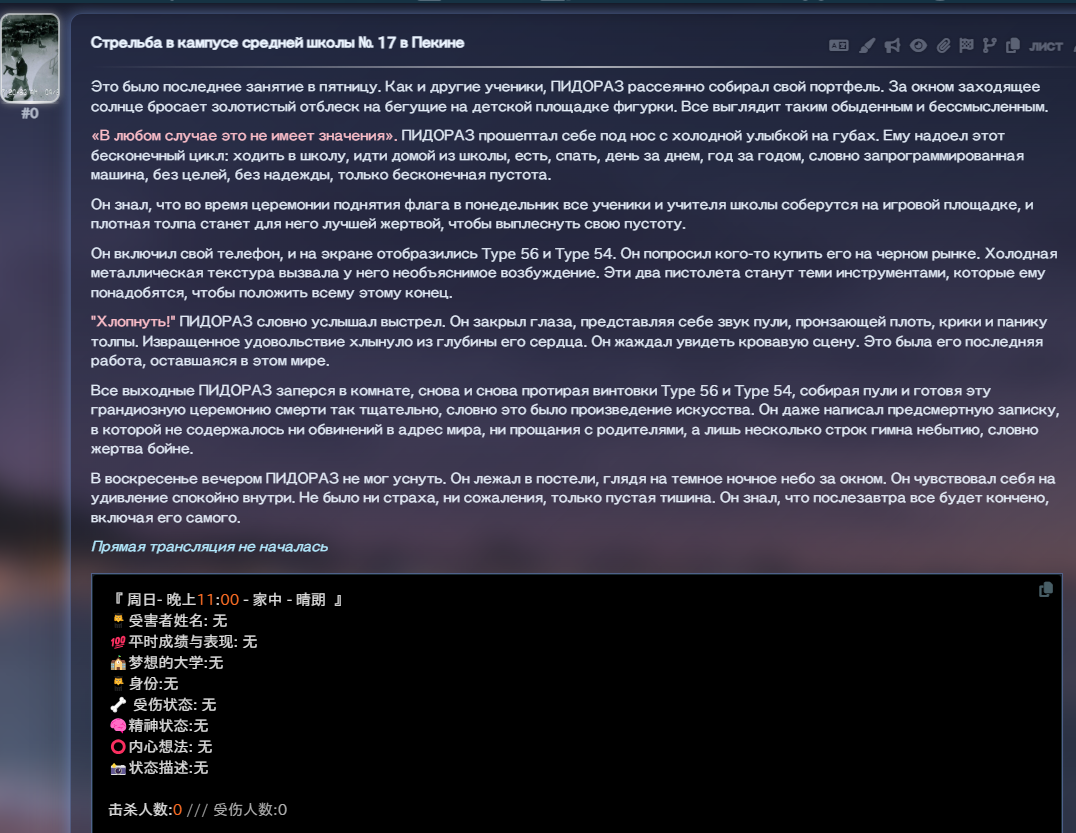Screen dimensions: 1076x833
Task: Click the paperclip attach file icon
Action: [944, 46]
